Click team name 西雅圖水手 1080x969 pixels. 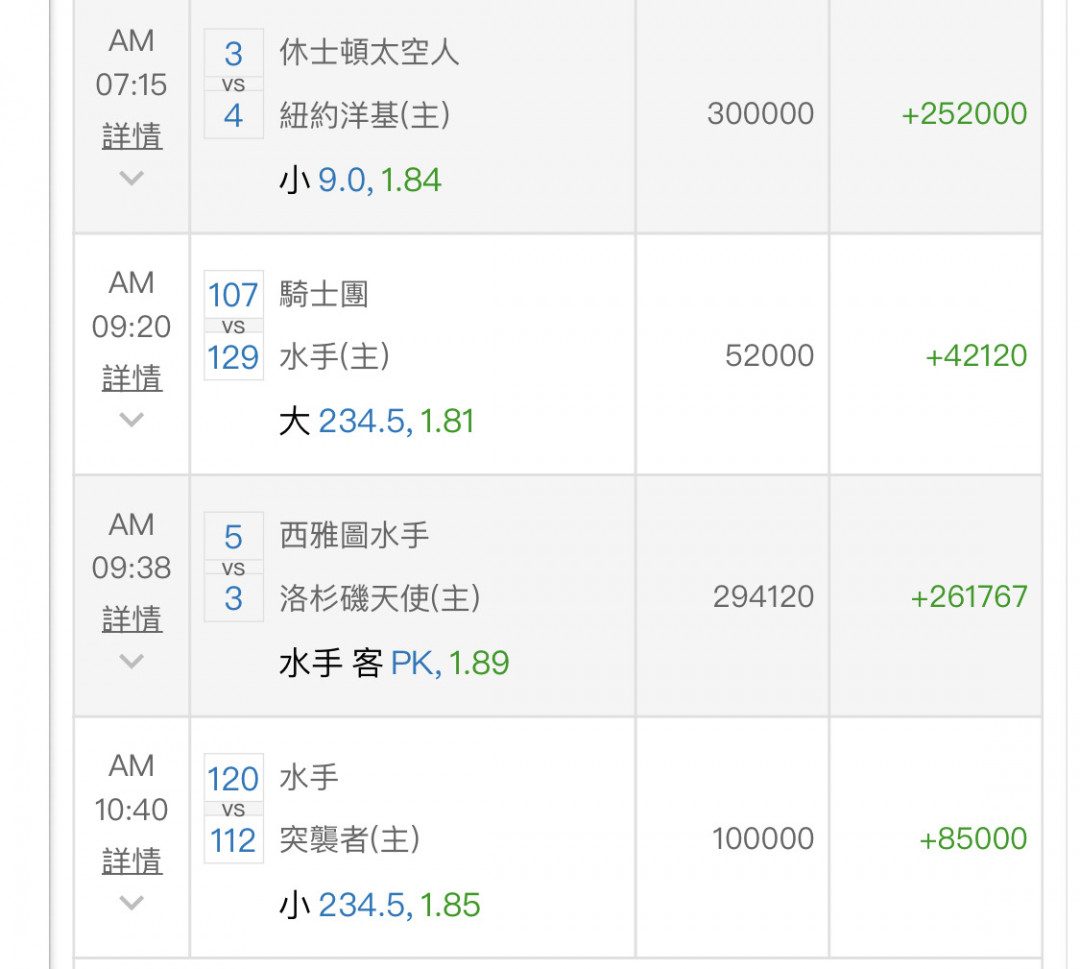pos(354,536)
